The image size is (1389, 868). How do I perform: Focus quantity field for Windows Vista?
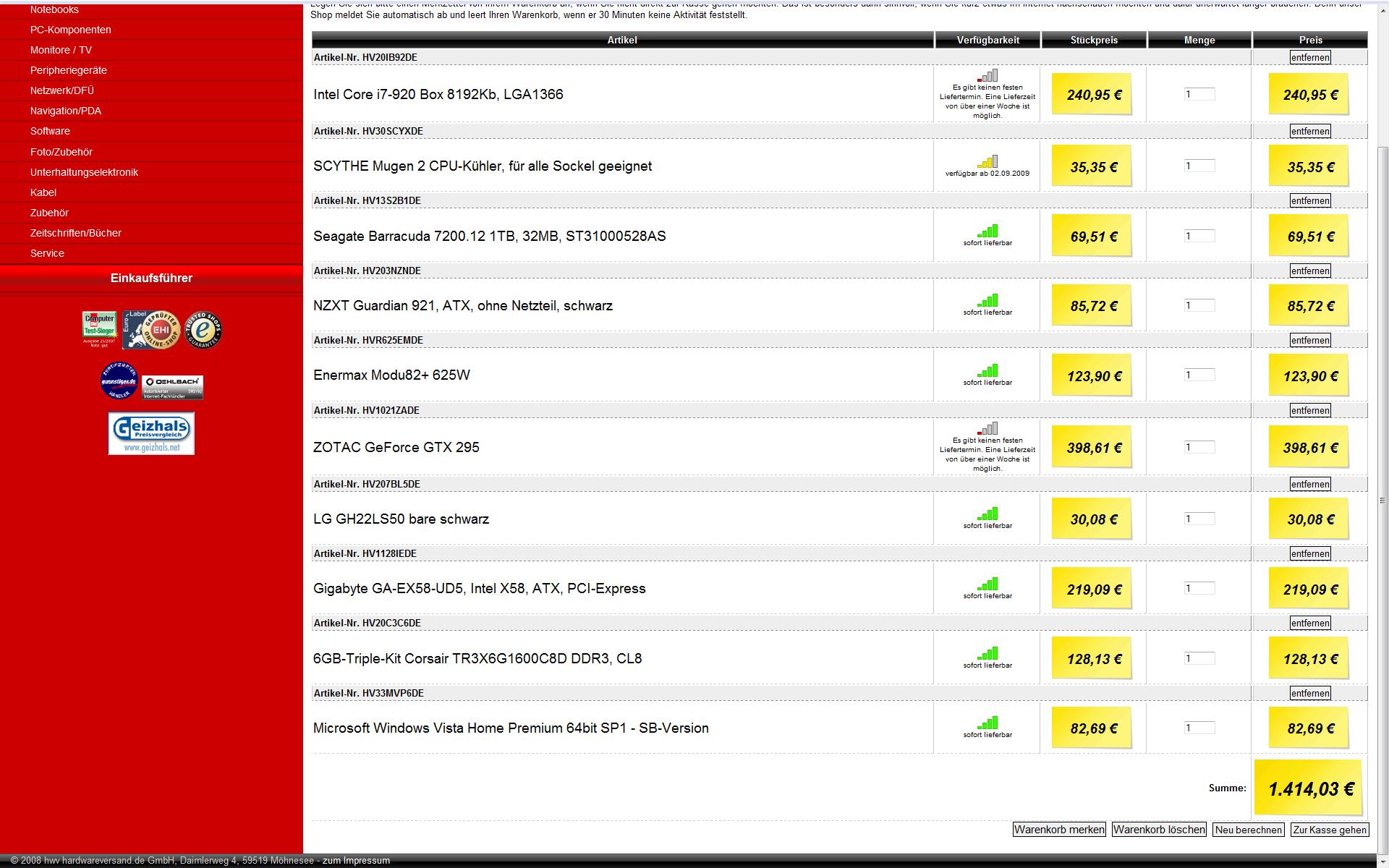tap(1199, 728)
